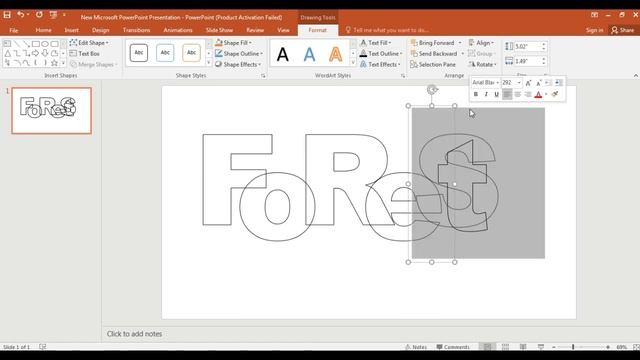Collapse the ribbon with the chevron
The image size is (640, 360).
(x=636, y=76)
